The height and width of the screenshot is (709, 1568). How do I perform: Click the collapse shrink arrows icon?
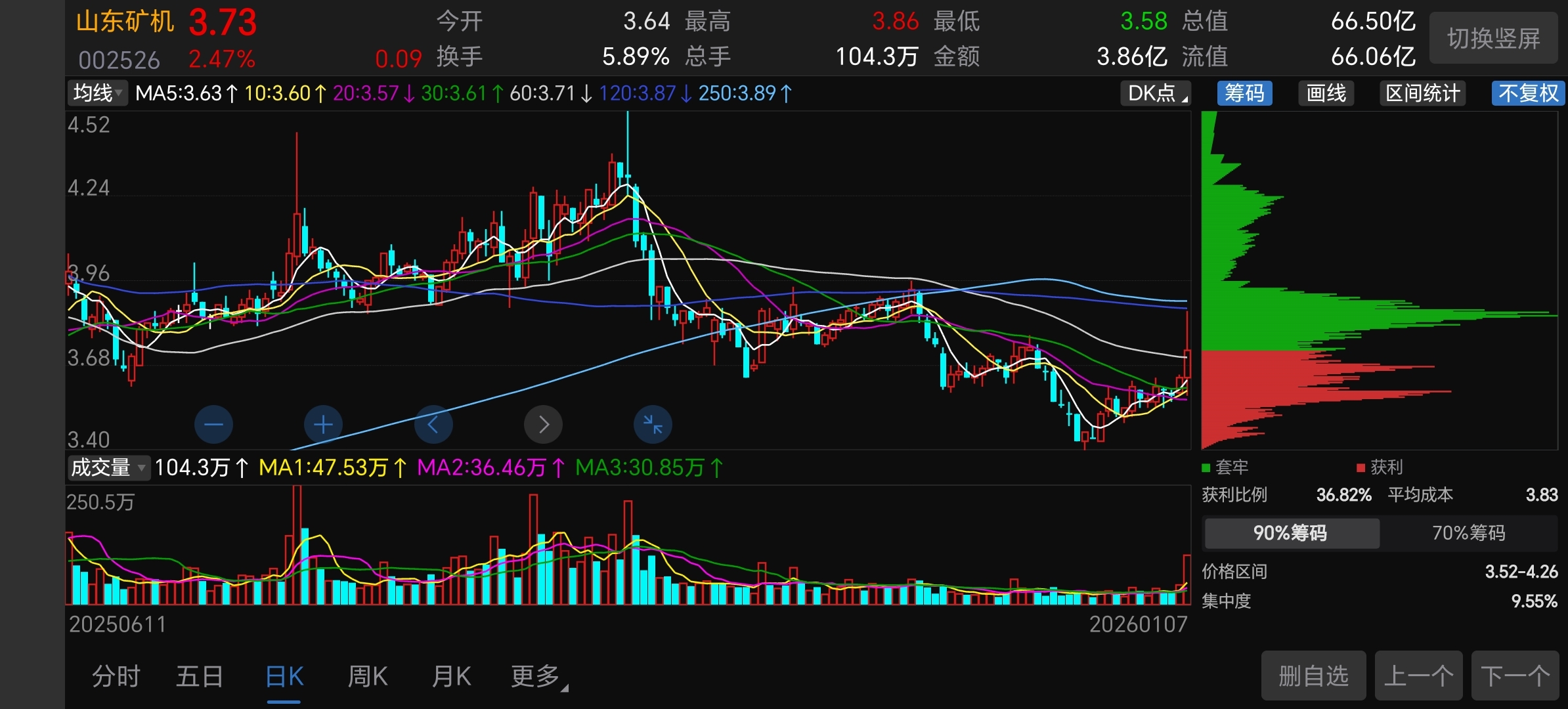[653, 425]
